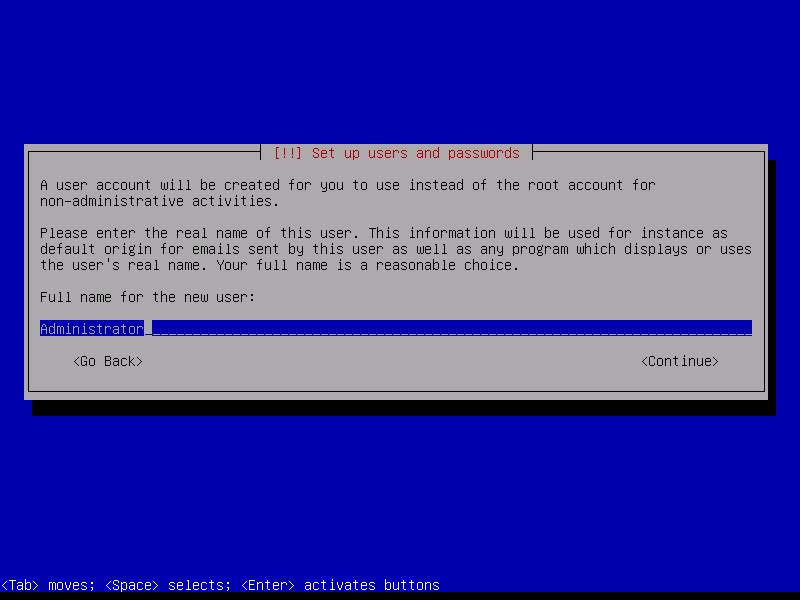Viewport: 800px width, 600px height.
Task: Click the 'default origin for emails' text line
Action: click(x=140, y=249)
